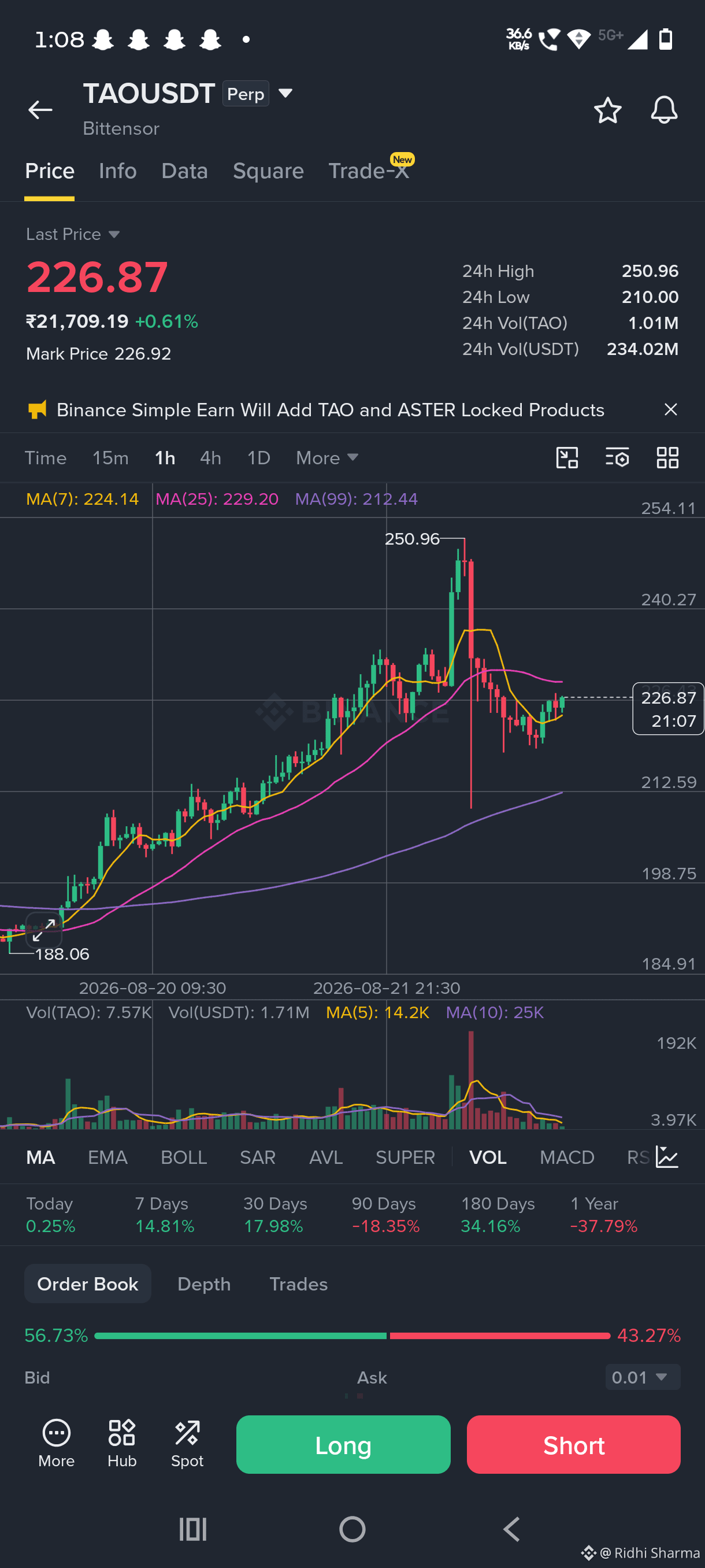Select the 15m chart interval
Viewport: 705px width, 1568px height.
[x=110, y=458]
